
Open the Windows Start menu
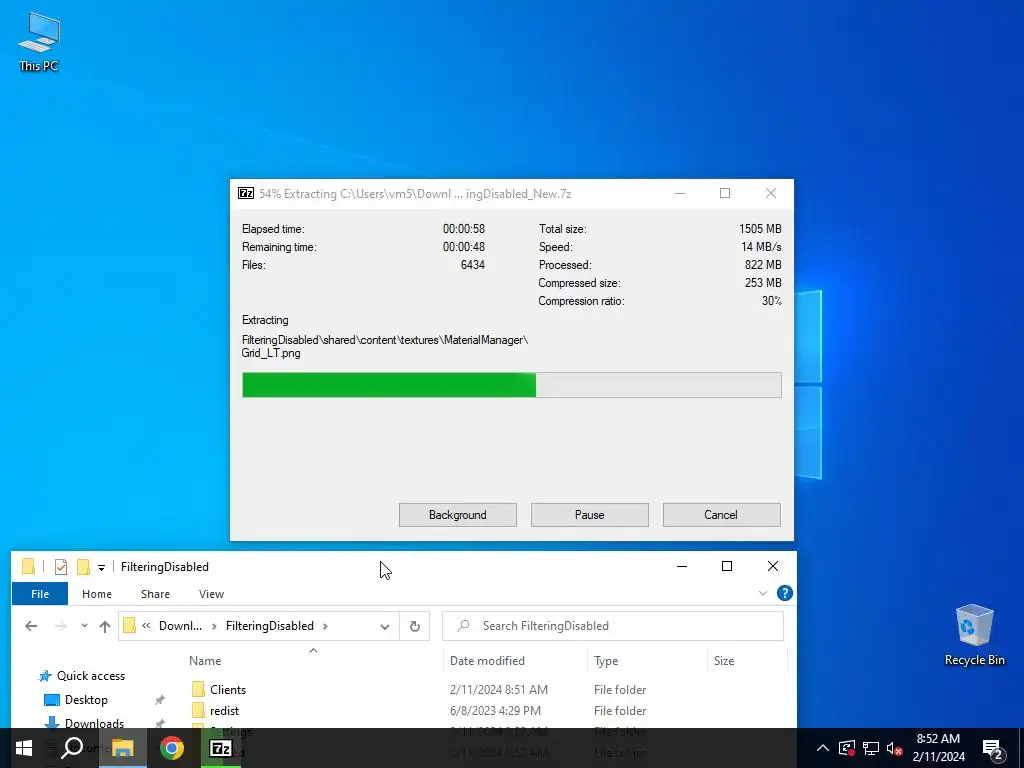coord(24,748)
